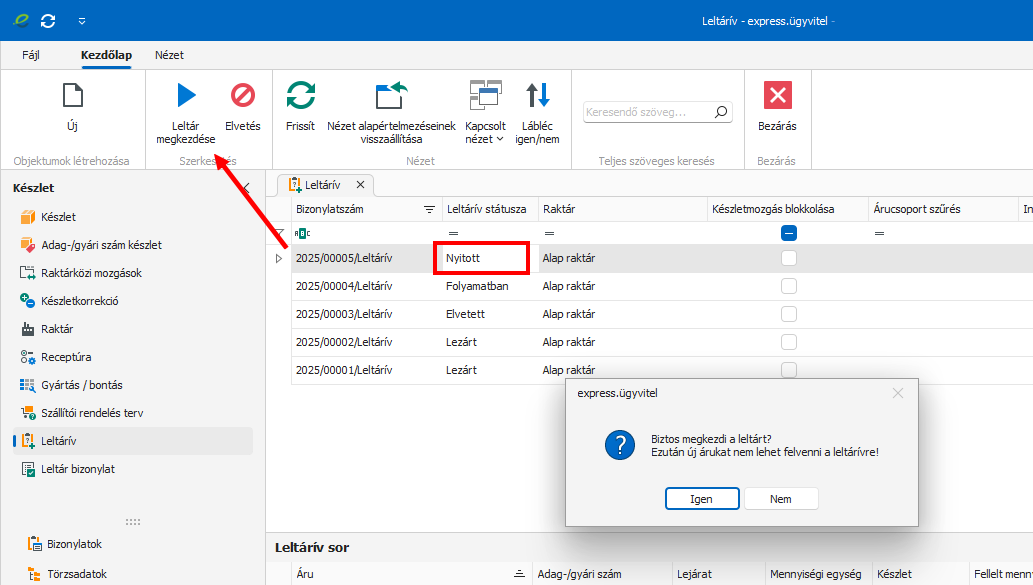Start inventory with Leltár megkezdése icon

[x=186, y=96]
